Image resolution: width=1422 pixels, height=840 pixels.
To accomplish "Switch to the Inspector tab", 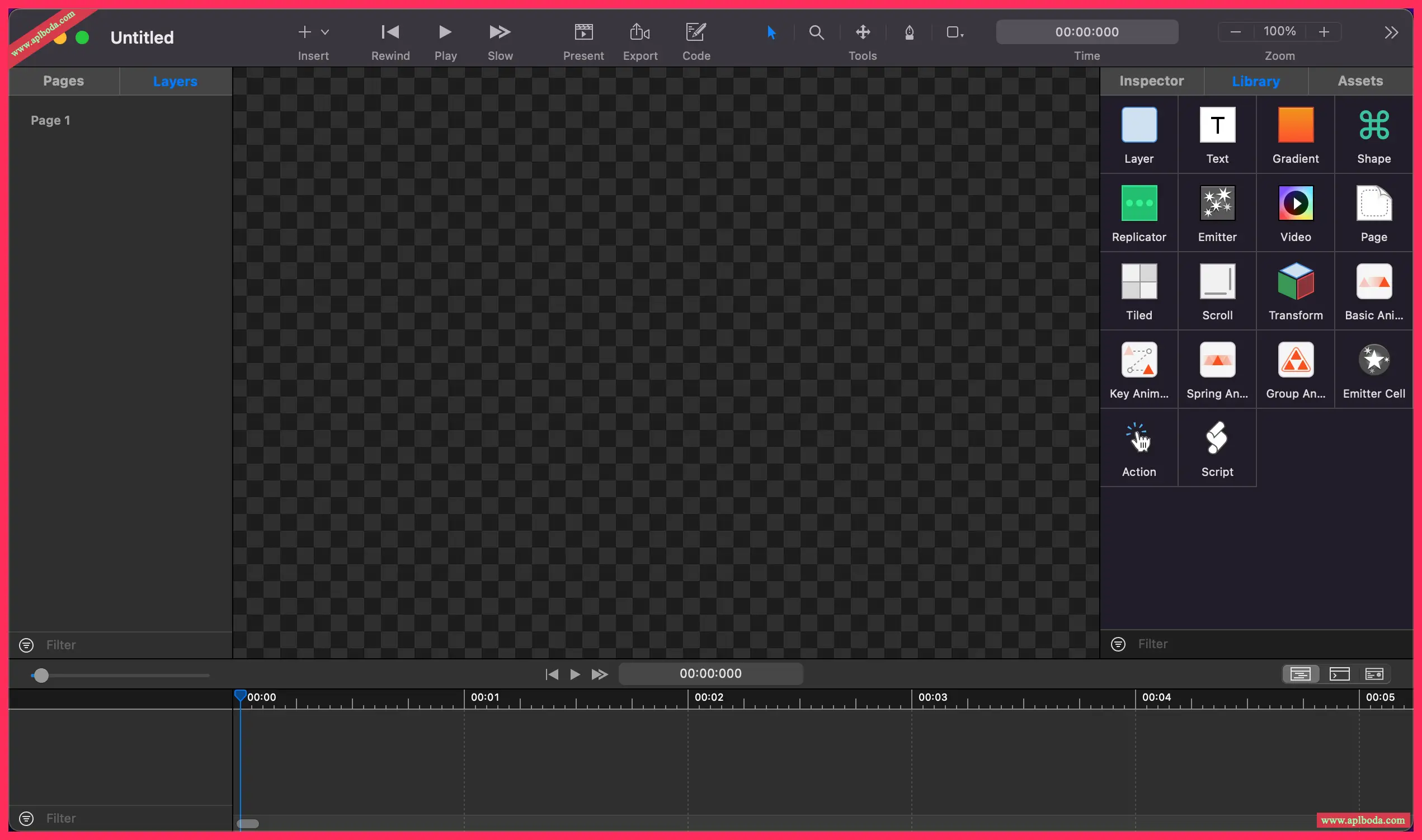I will coord(1151,81).
